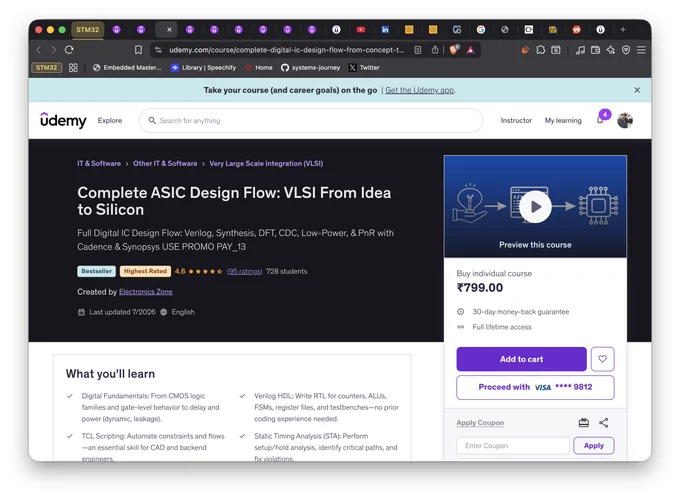Open the user profile avatar menu

(x=625, y=120)
